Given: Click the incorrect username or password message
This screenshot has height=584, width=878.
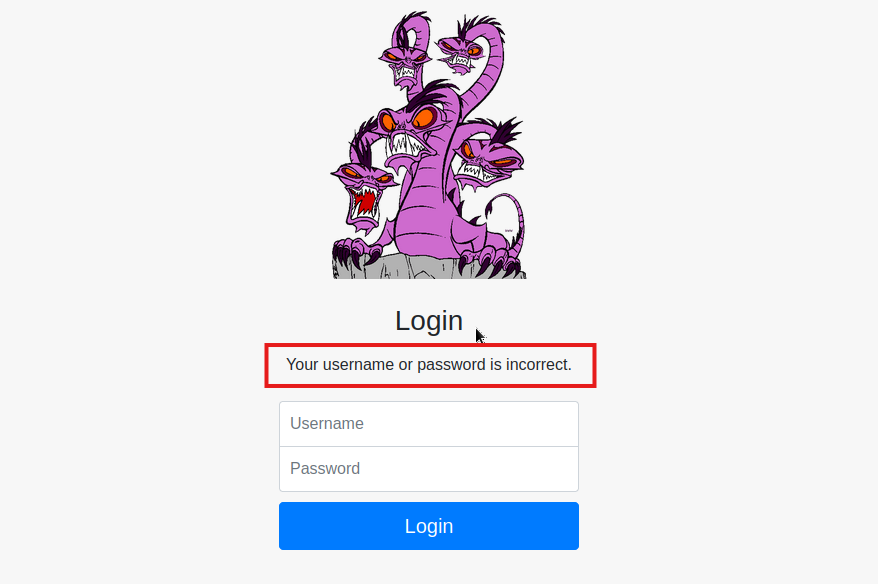Looking at the screenshot, I should pyautogui.click(x=429, y=365).
